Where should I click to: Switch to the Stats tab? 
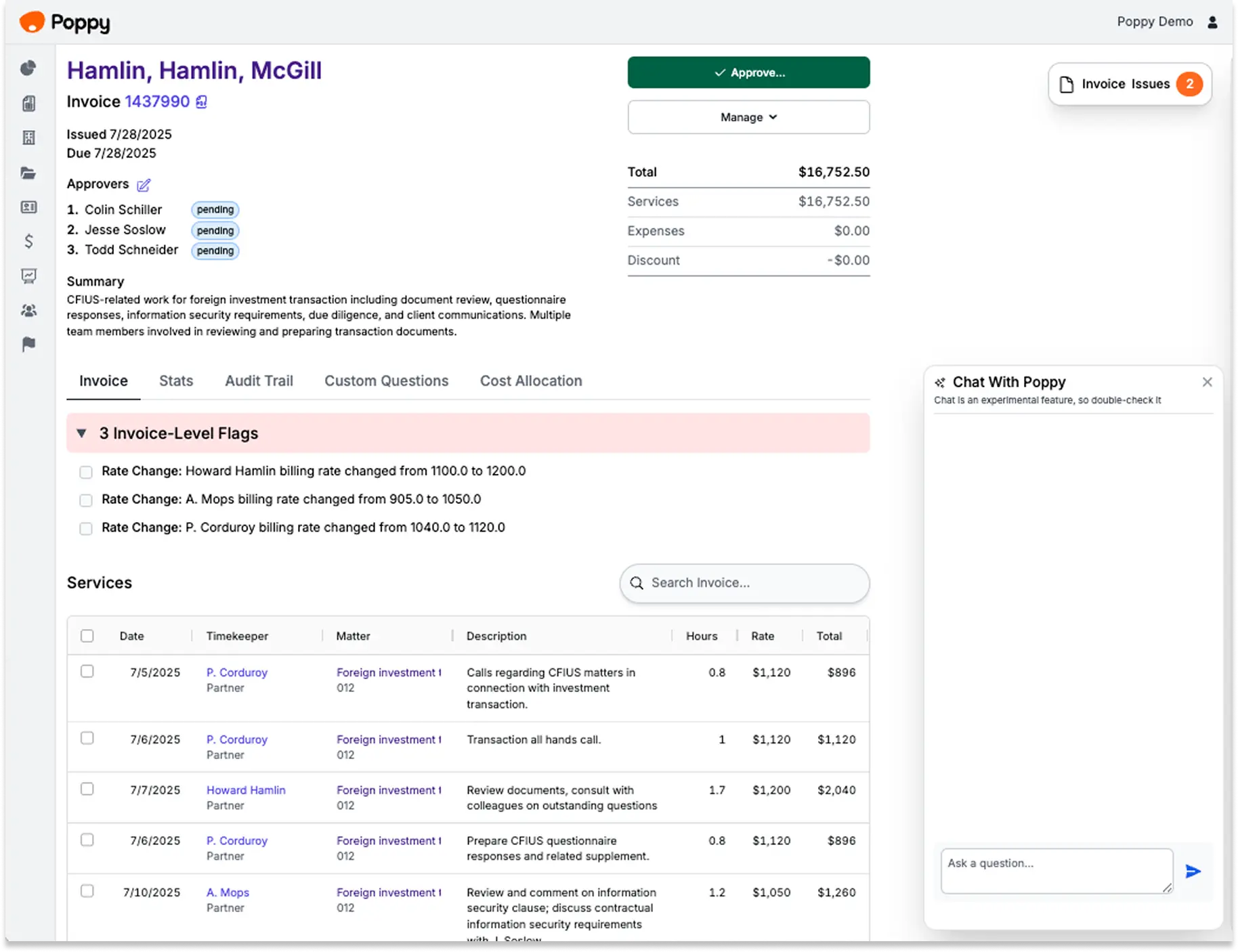coord(176,381)
